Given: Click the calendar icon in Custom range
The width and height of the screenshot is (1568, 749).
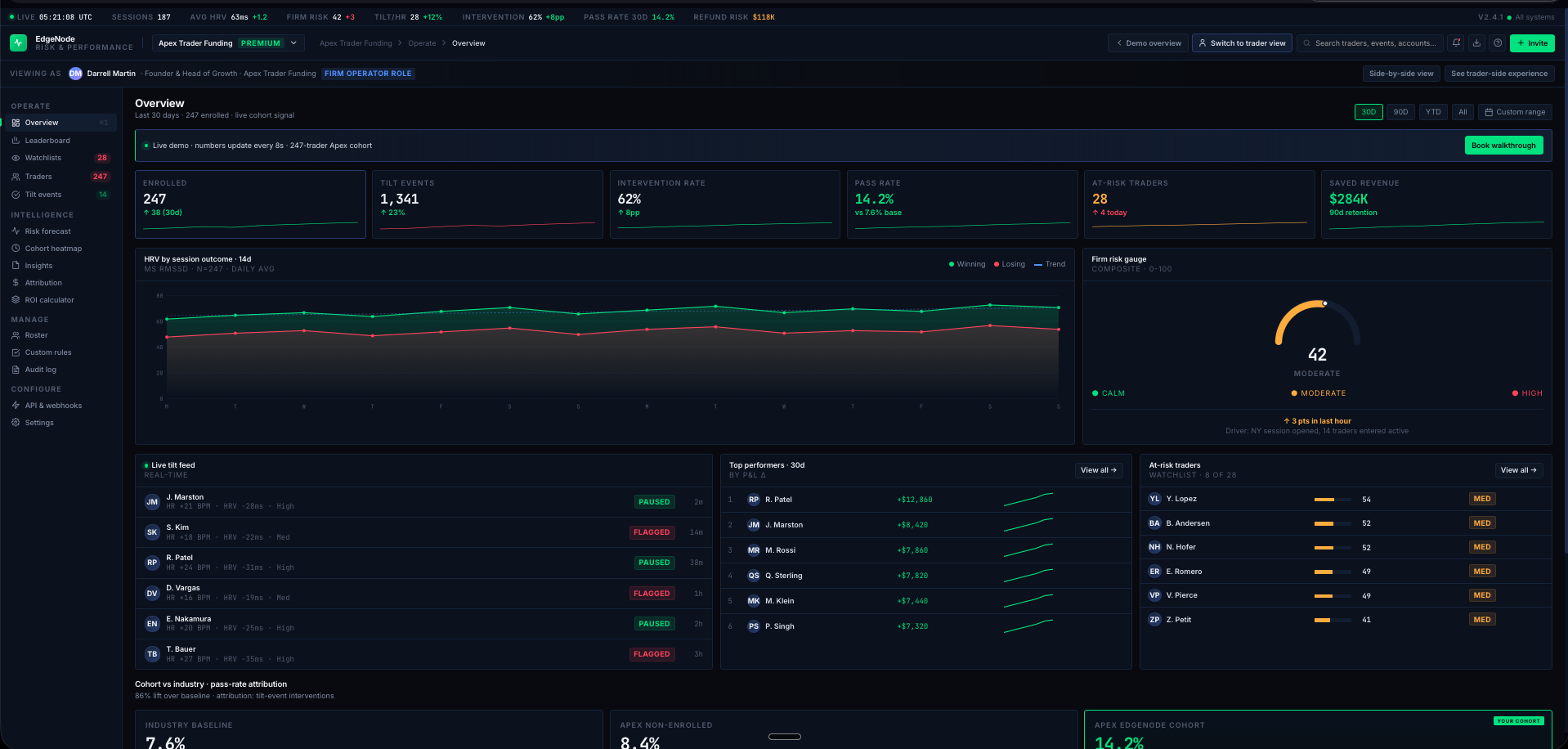Looking at the screenshot, I should 1489,112.
